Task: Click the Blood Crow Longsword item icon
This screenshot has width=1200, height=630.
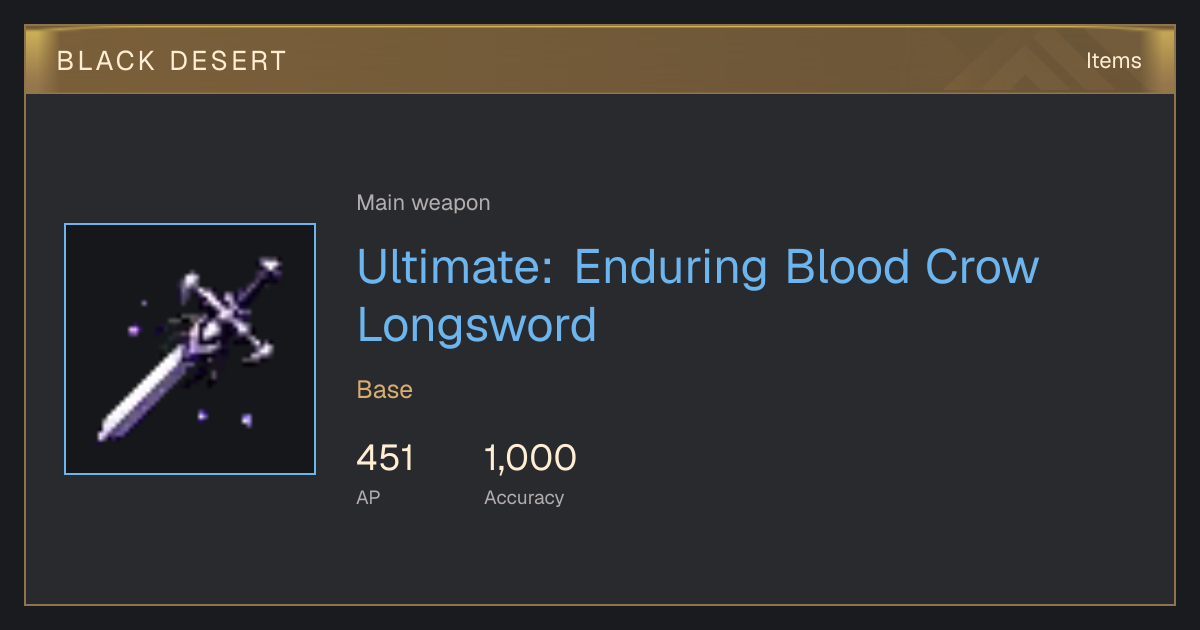Action: 190,349
